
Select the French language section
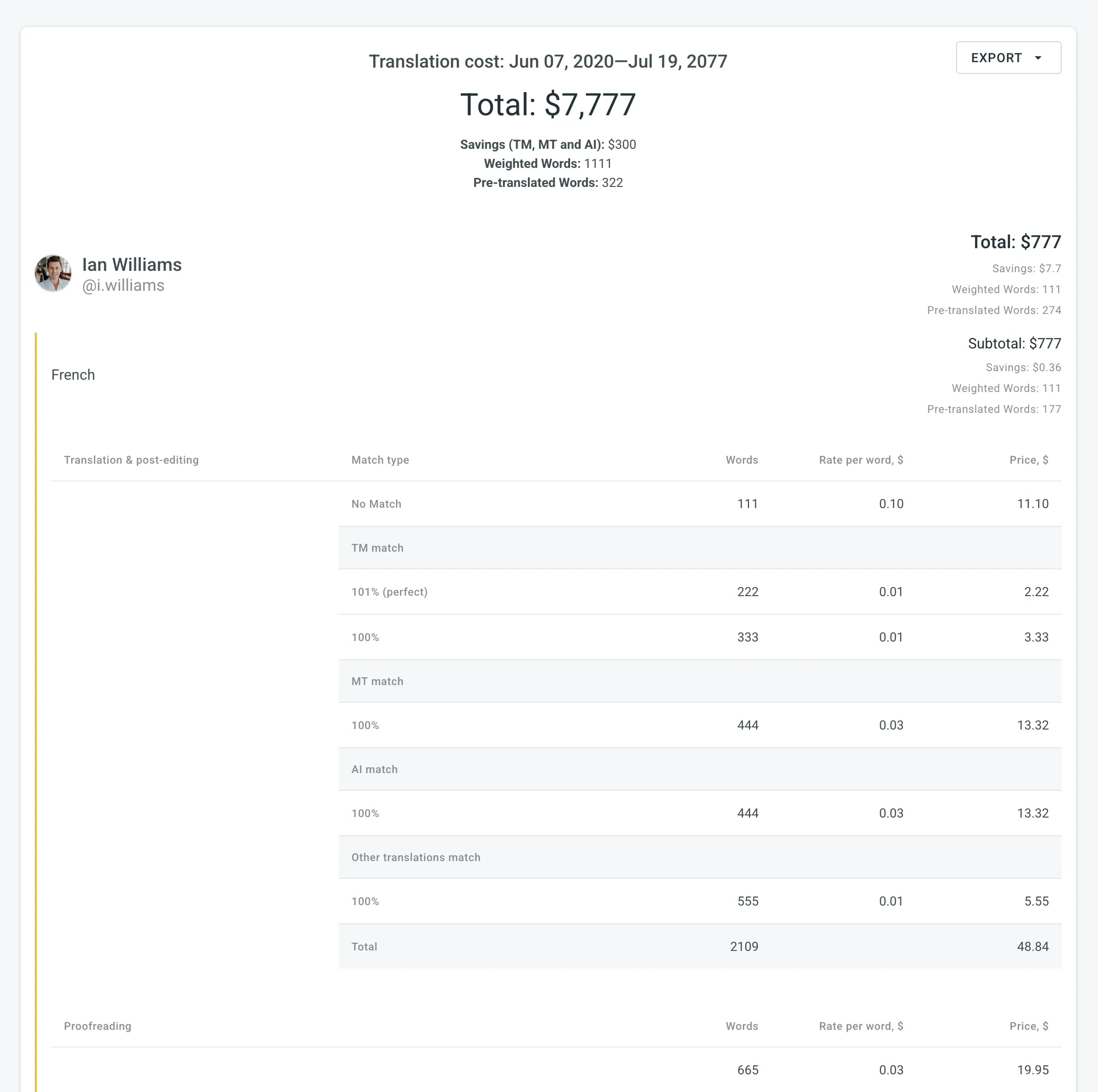(73, 374)
